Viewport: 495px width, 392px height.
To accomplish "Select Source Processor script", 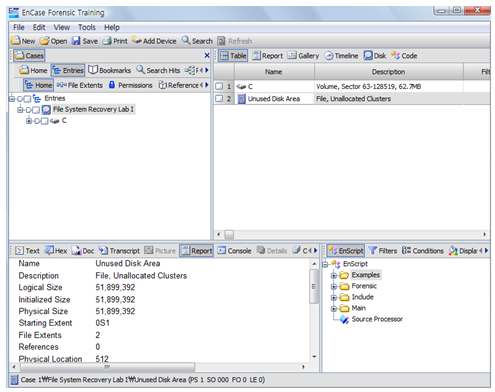I will 377,319.
